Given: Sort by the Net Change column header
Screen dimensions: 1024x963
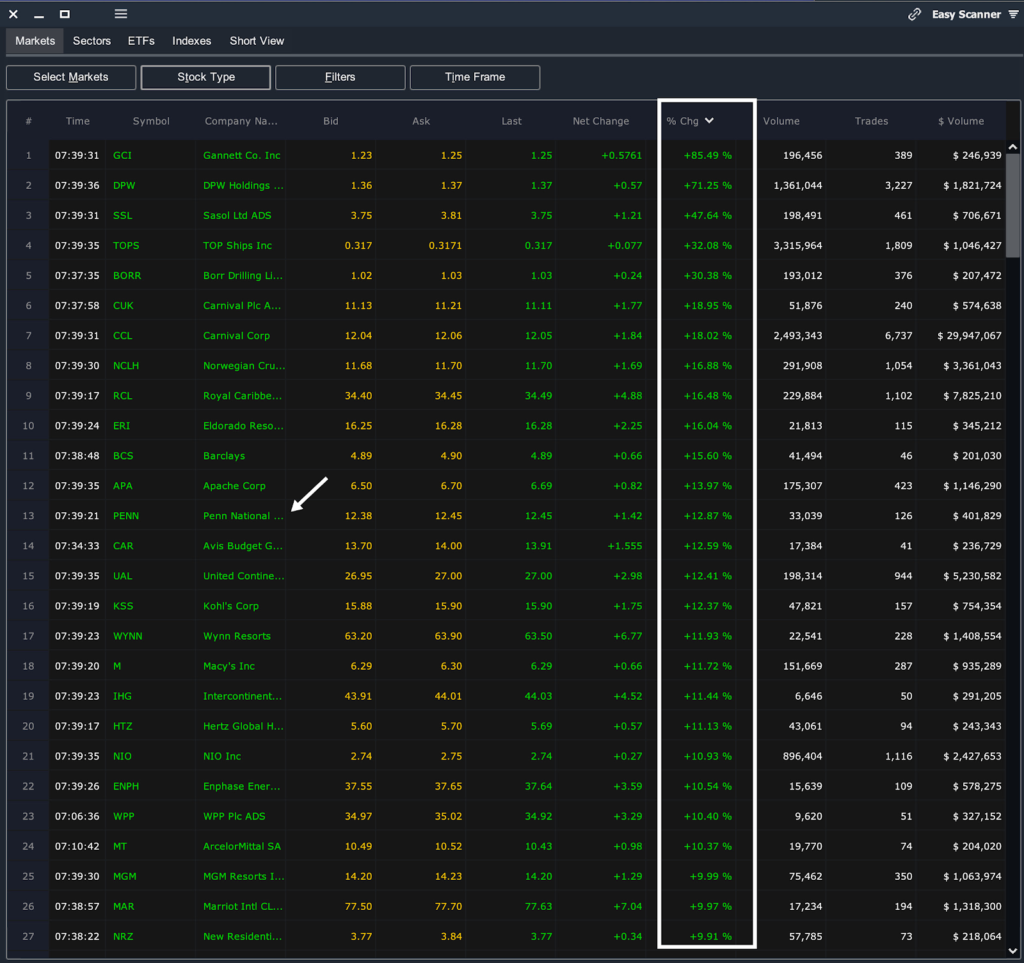Looking at the screenshot, I should click(x=601, y=121).
